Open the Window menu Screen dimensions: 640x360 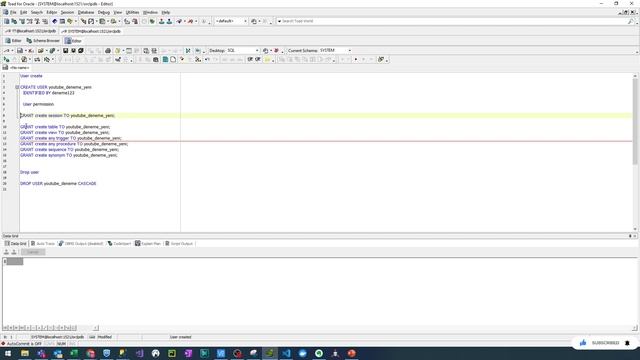coord(150,13)
